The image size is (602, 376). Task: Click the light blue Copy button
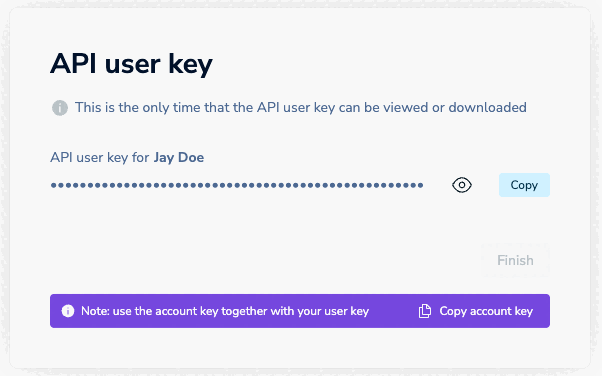coord(524,185)
